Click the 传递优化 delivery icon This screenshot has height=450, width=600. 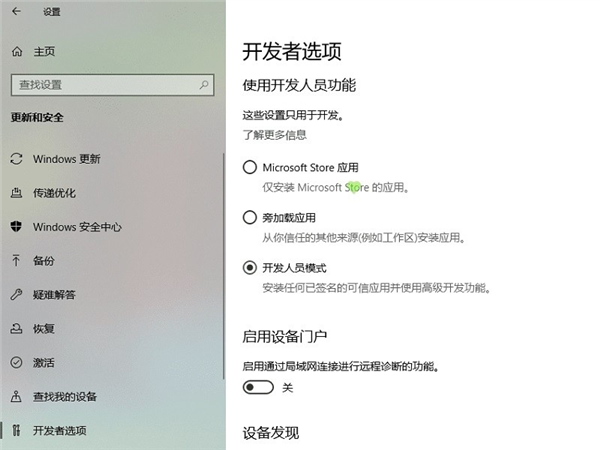click(x=16, y=193)
